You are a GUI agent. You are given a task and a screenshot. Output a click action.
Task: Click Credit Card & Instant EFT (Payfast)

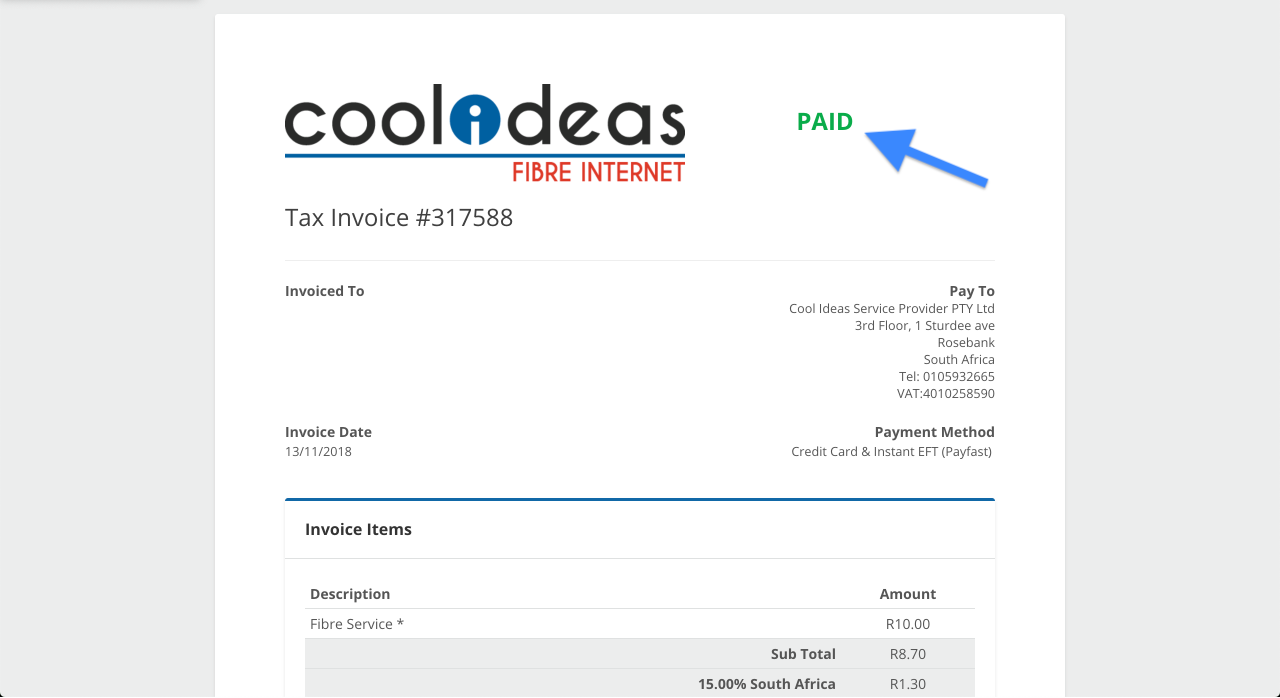pos(892,451)
